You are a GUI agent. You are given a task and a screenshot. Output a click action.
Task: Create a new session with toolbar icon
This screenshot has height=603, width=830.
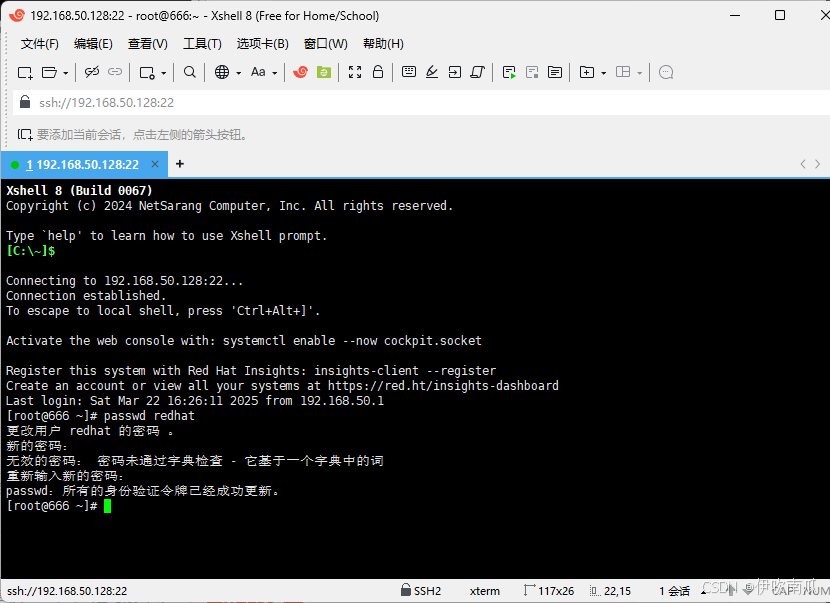[x=25, y=73]
